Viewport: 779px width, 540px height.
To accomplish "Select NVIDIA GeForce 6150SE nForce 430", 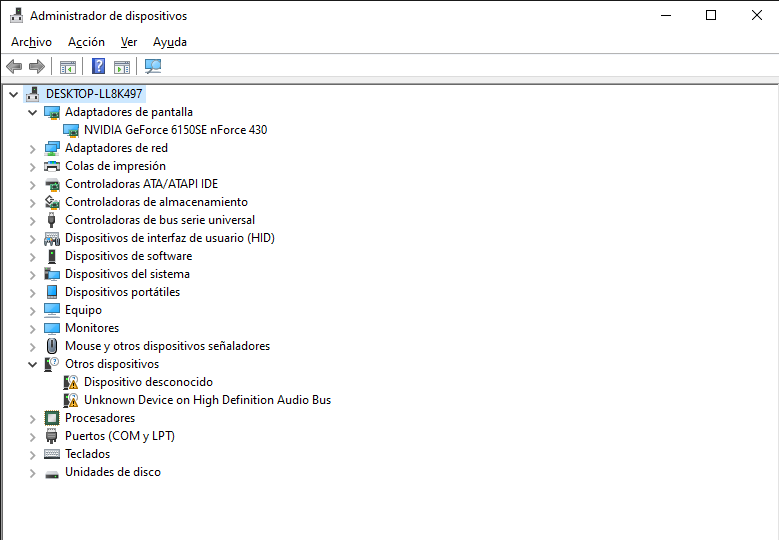I will click(x=175, y=130).
